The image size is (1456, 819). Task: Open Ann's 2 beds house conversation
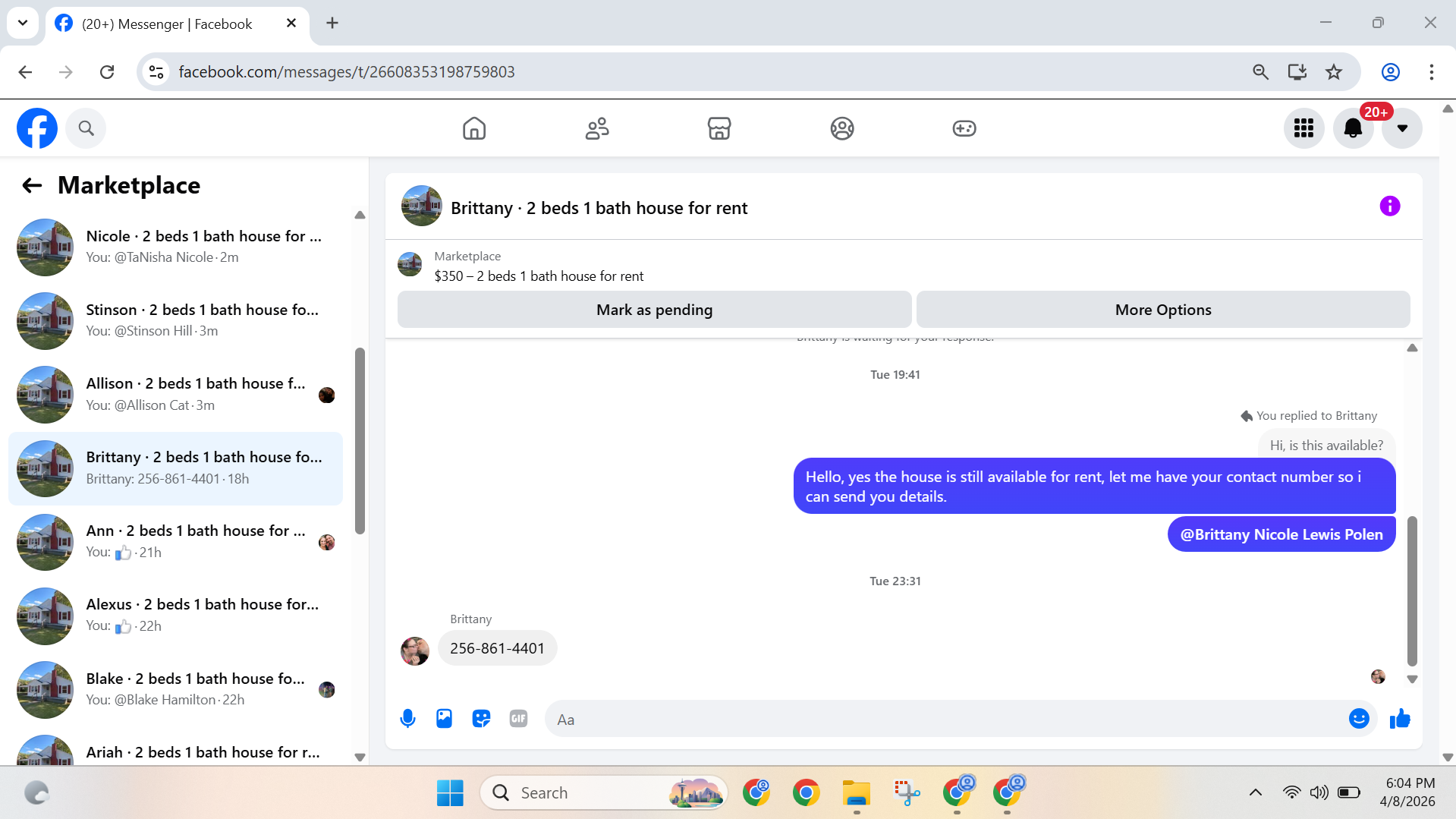tap(175, 542)
